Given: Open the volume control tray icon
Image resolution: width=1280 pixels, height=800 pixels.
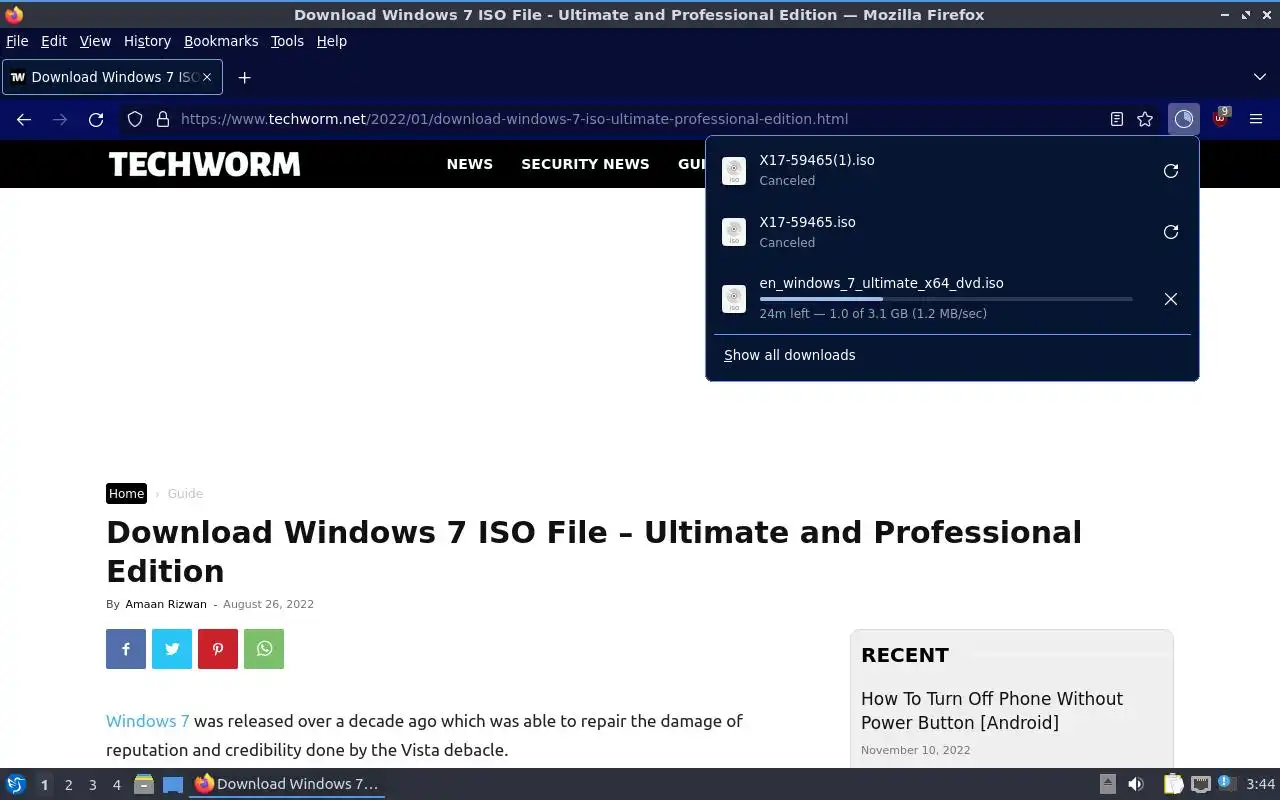Looking at the screenshot, I should [1135, 784].
